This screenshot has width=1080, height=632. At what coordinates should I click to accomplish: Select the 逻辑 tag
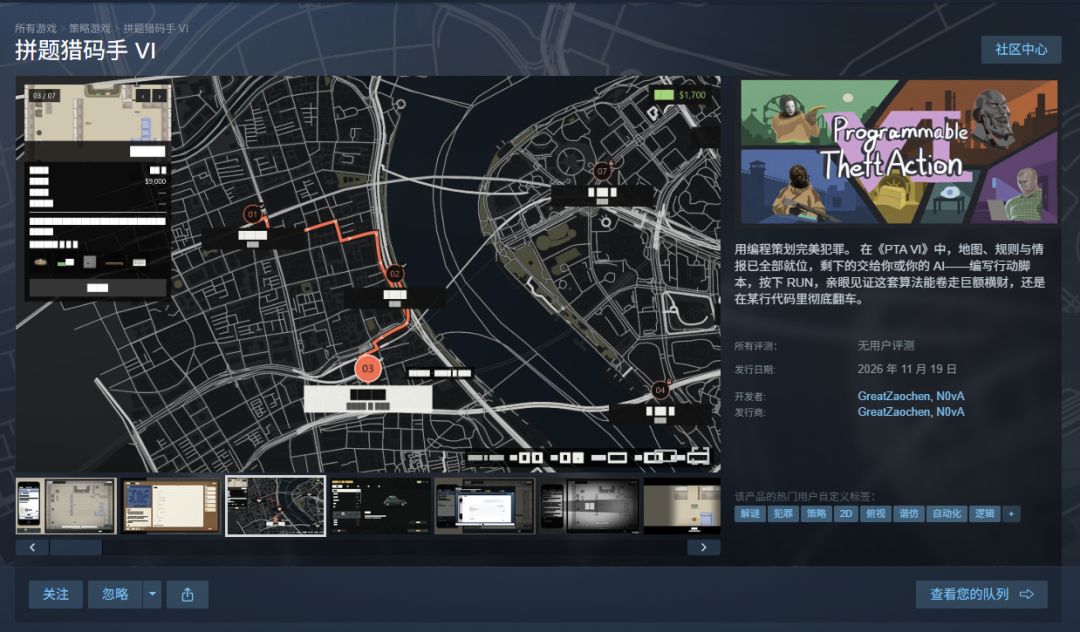tap(985, 514)
